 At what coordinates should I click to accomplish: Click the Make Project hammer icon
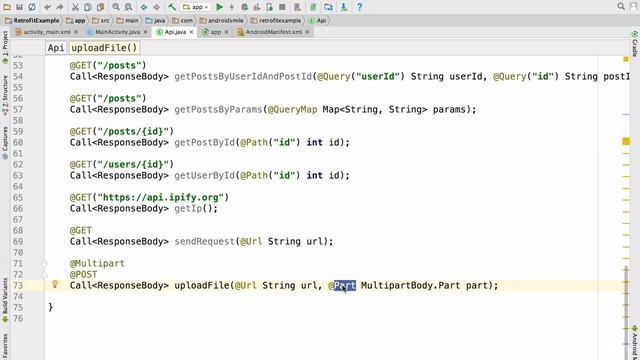pyautogui.click(x=172, y=7)
